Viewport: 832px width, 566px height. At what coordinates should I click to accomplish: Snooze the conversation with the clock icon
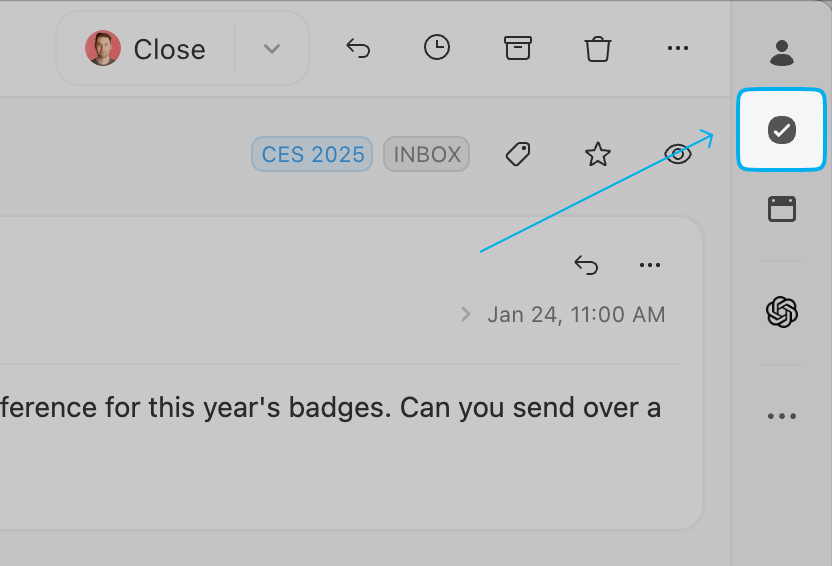click(x=437, y=48)
